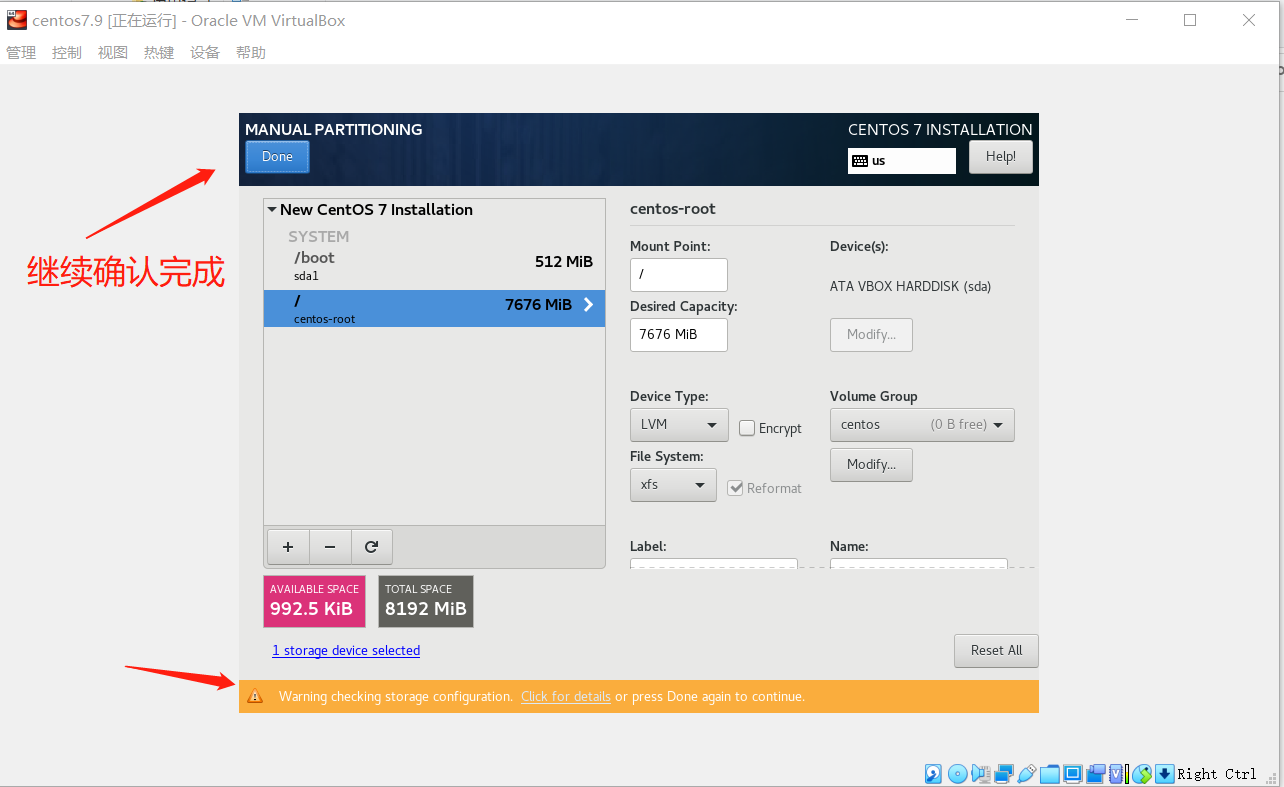Image resolution: width=1284 pixels, height=787 pixels.
Task: Click the SYSTEM section label
Action: click(319, 237)
